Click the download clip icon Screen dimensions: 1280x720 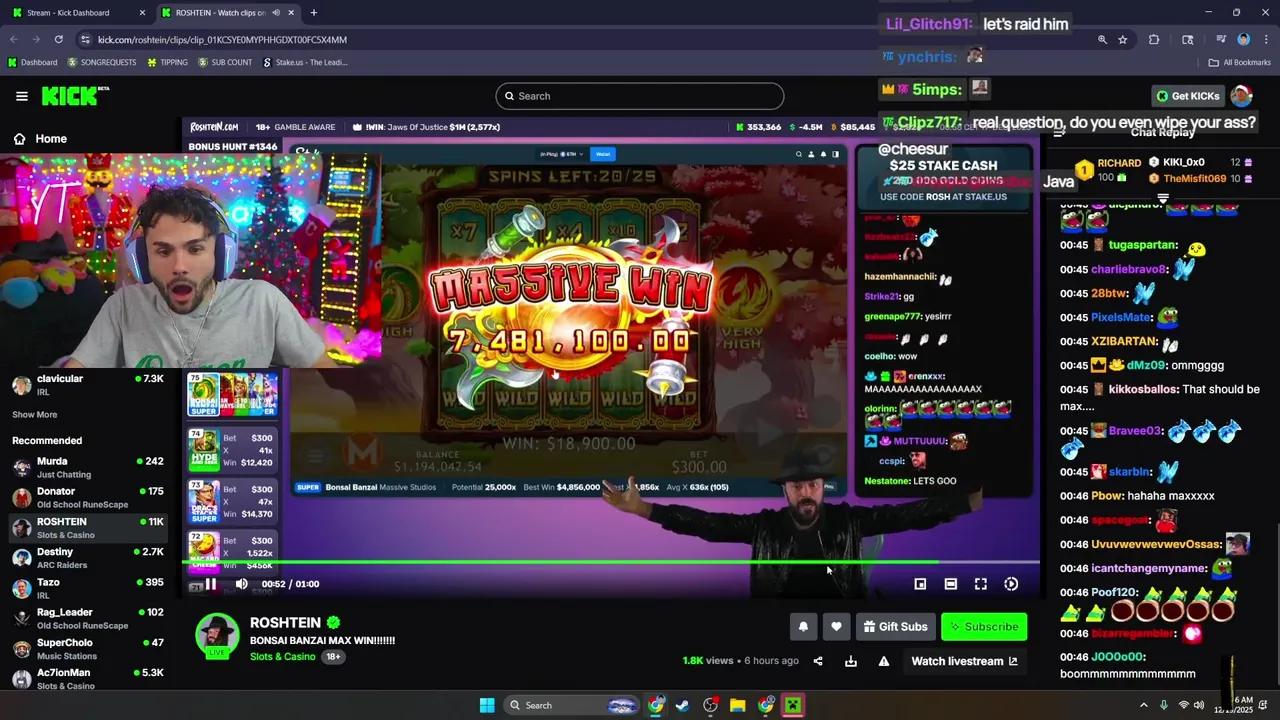(x=851, y=661)
